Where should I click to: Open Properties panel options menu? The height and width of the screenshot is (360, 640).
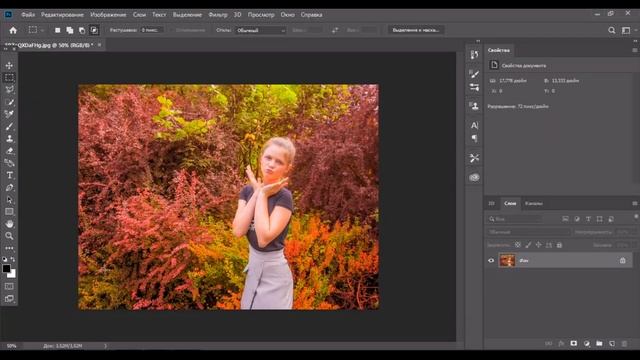click(635, 50)
